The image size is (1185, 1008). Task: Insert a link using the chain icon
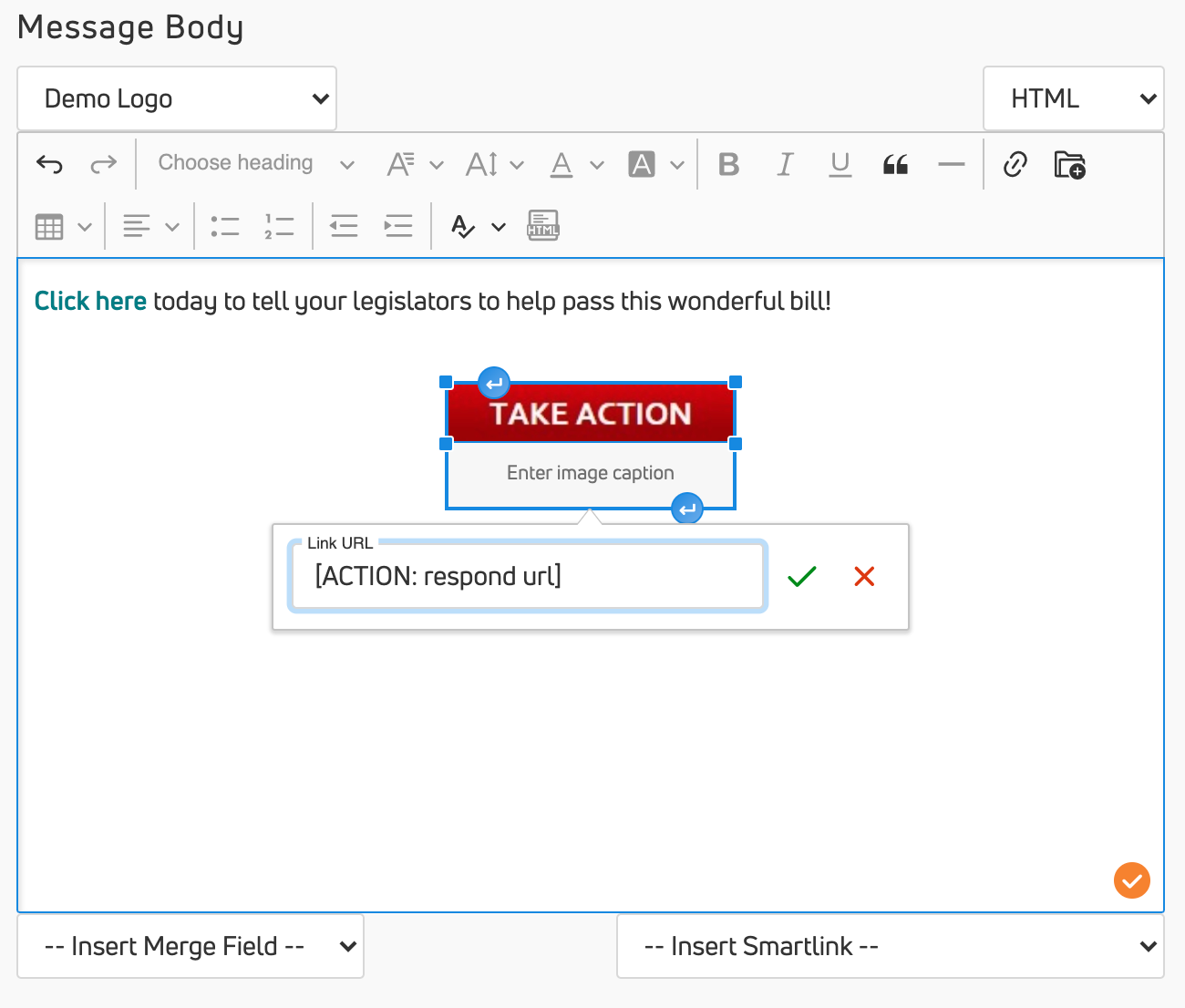[1015, 164]
